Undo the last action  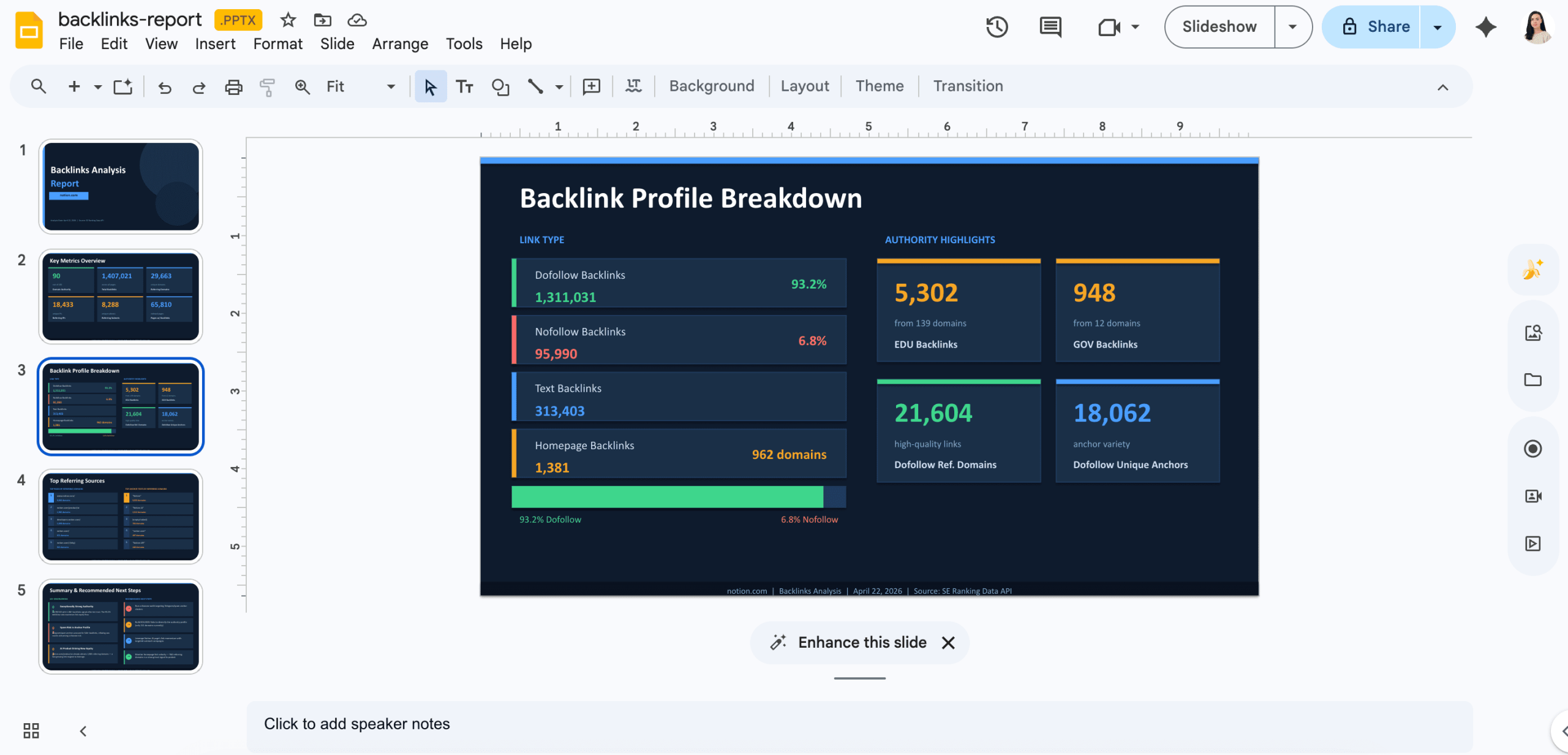coord(164,86)
